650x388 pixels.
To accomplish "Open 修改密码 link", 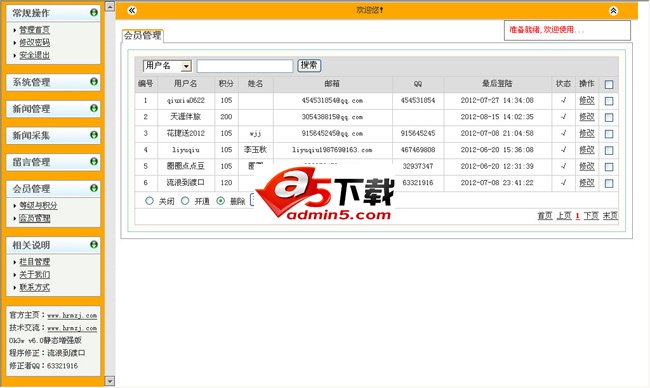I will (x=34, y=42).
